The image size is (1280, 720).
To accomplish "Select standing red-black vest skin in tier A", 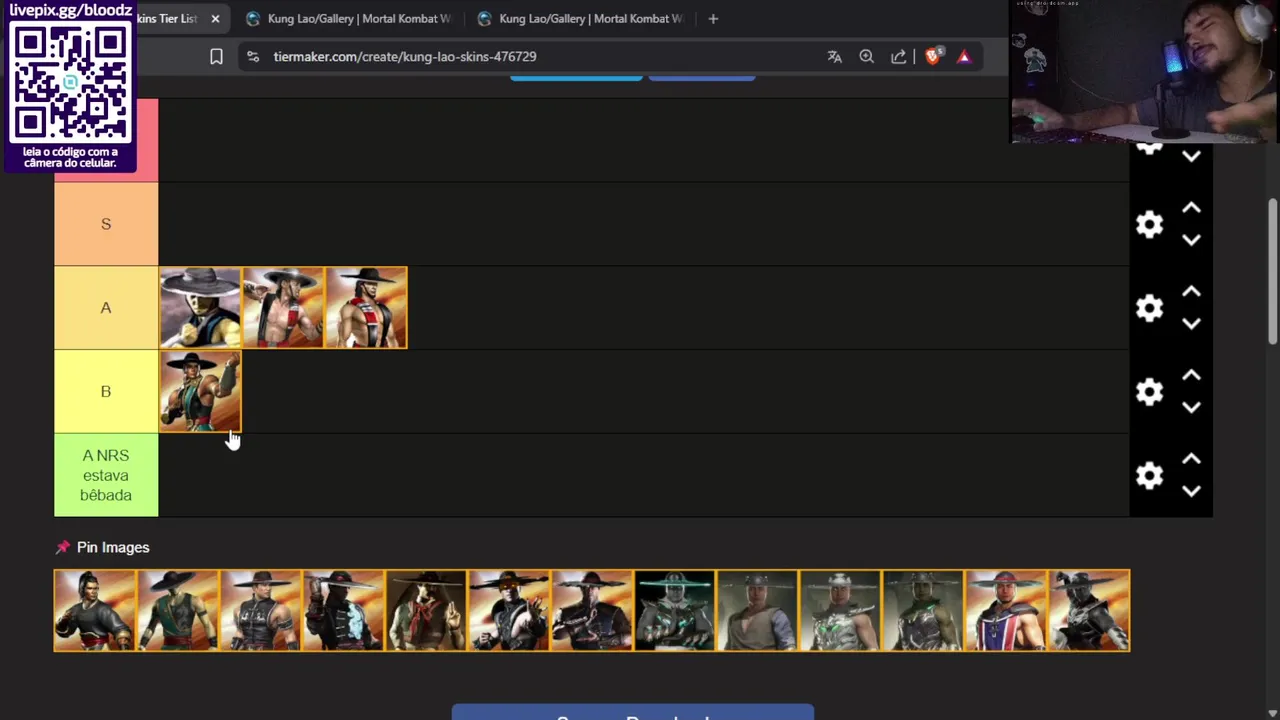I will coord(366,308).
